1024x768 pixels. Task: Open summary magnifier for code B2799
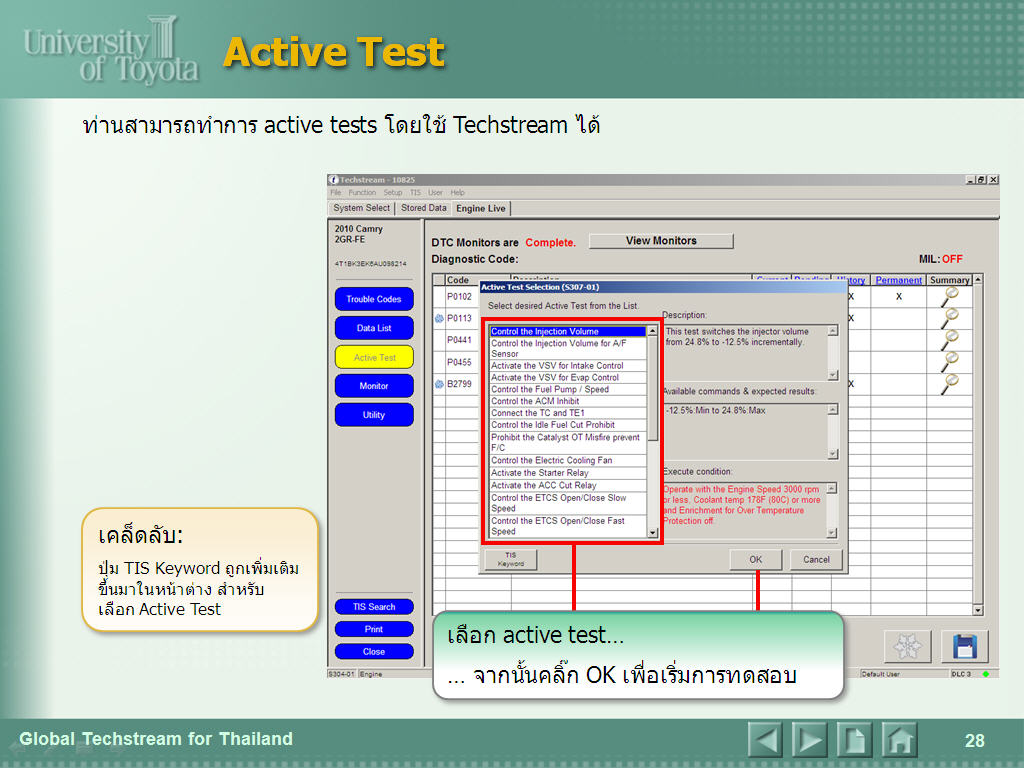coord(950,383)
